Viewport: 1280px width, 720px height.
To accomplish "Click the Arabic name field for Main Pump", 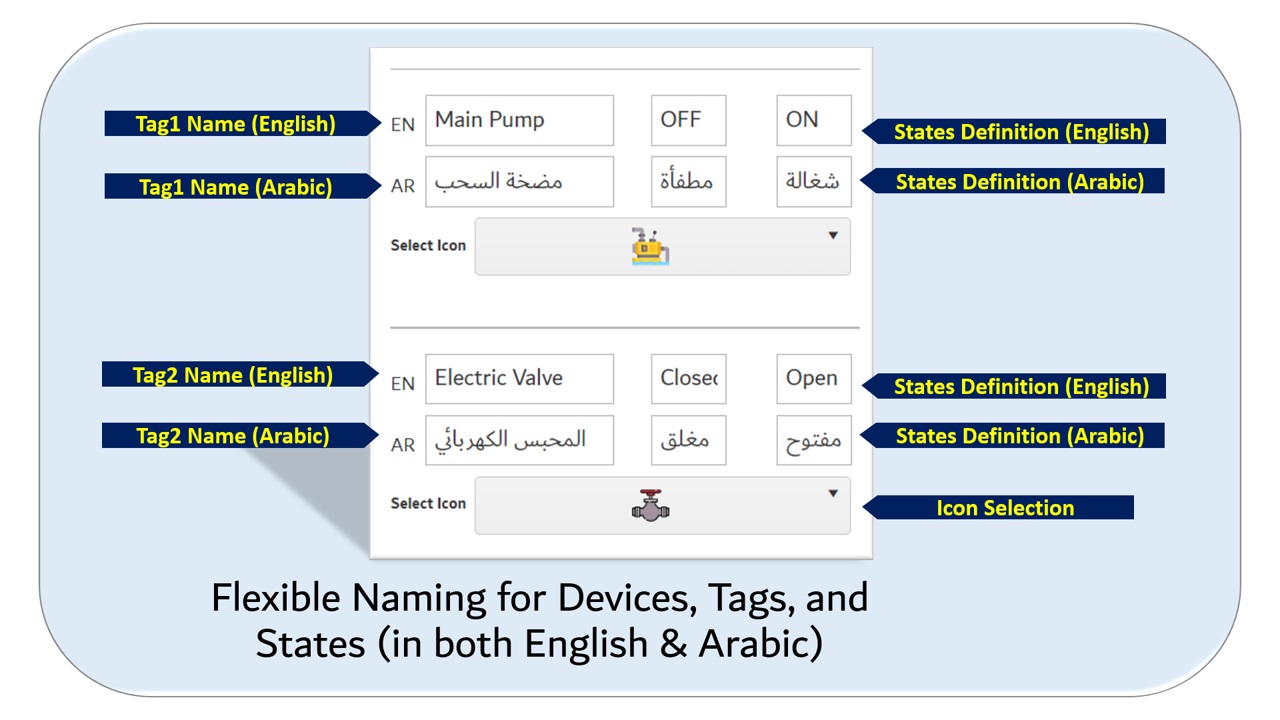I will click(x=519, y=182).
